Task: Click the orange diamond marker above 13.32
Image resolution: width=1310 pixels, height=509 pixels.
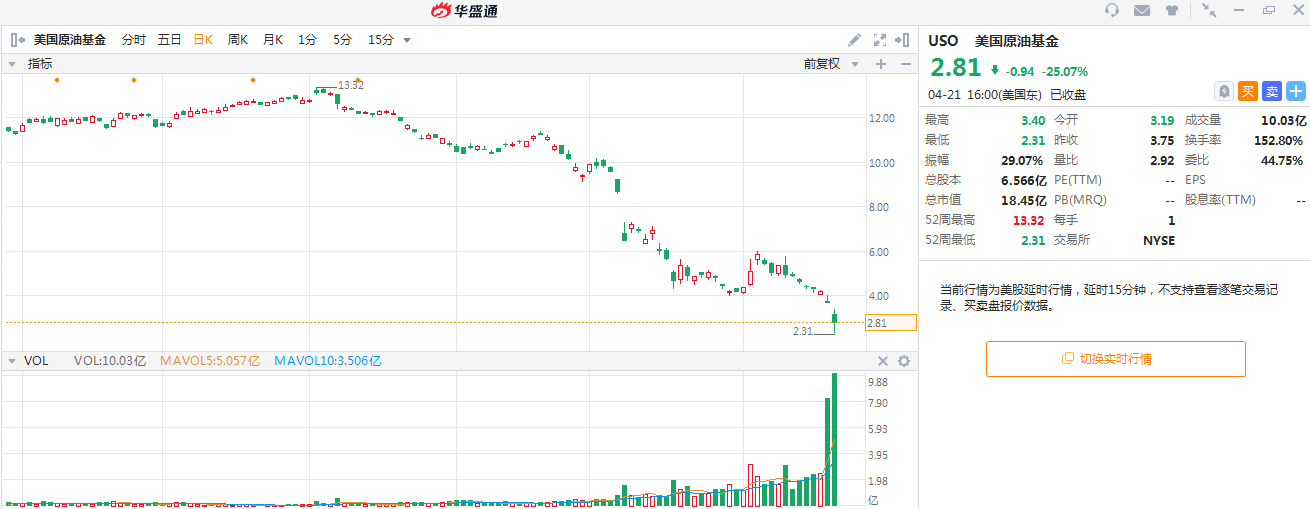Action: click(x=358, y=80)
